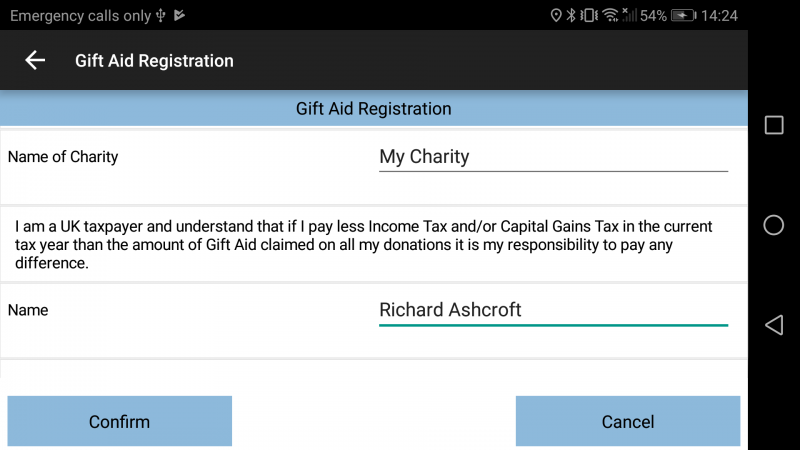Screen dimensions: 800x450
Task: Tap the Wi-Fi signal status icon
Action: (x=610, y=15)
